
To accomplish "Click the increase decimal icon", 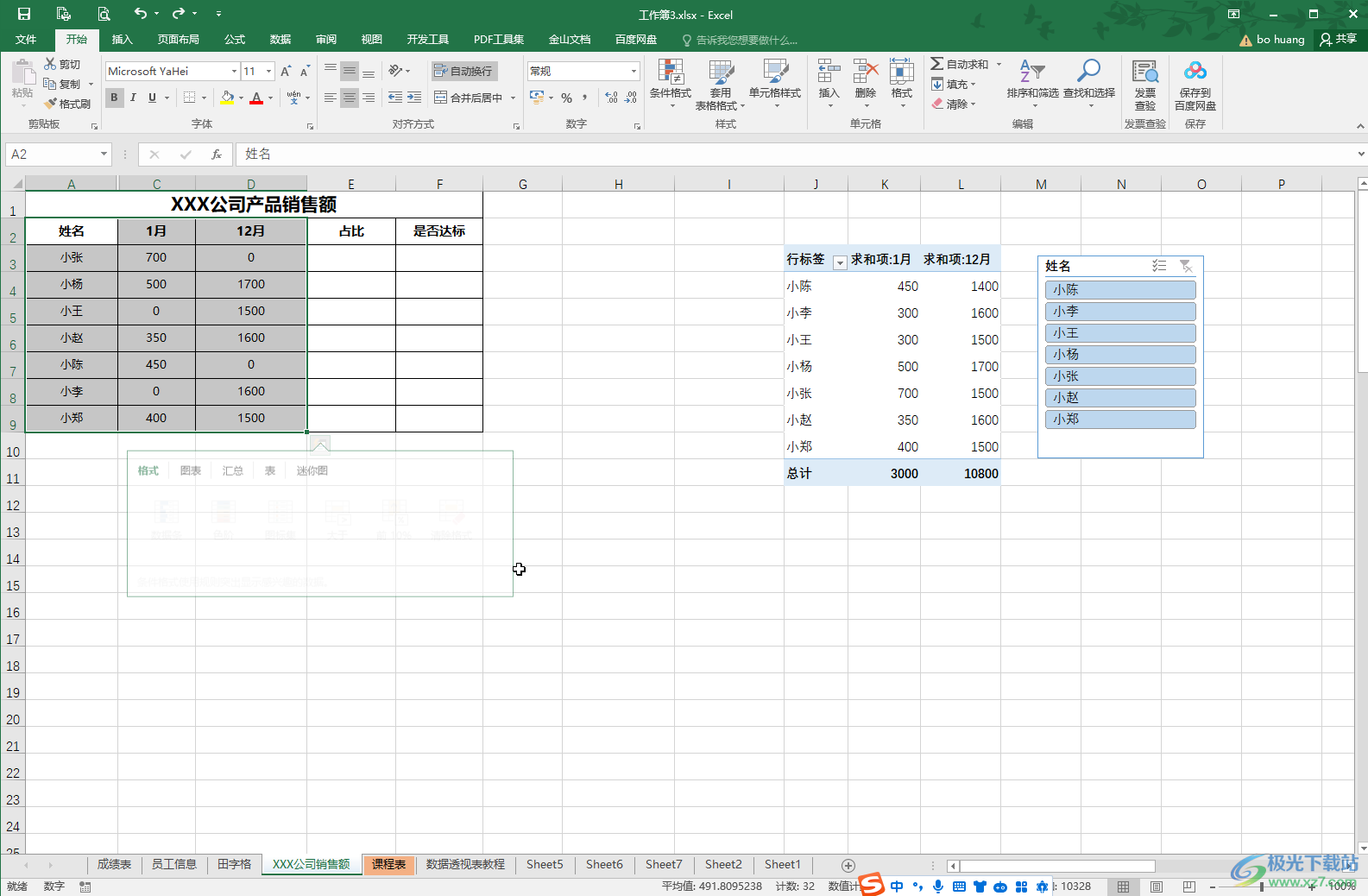I will pyautogui.click(x=611, y=98).
